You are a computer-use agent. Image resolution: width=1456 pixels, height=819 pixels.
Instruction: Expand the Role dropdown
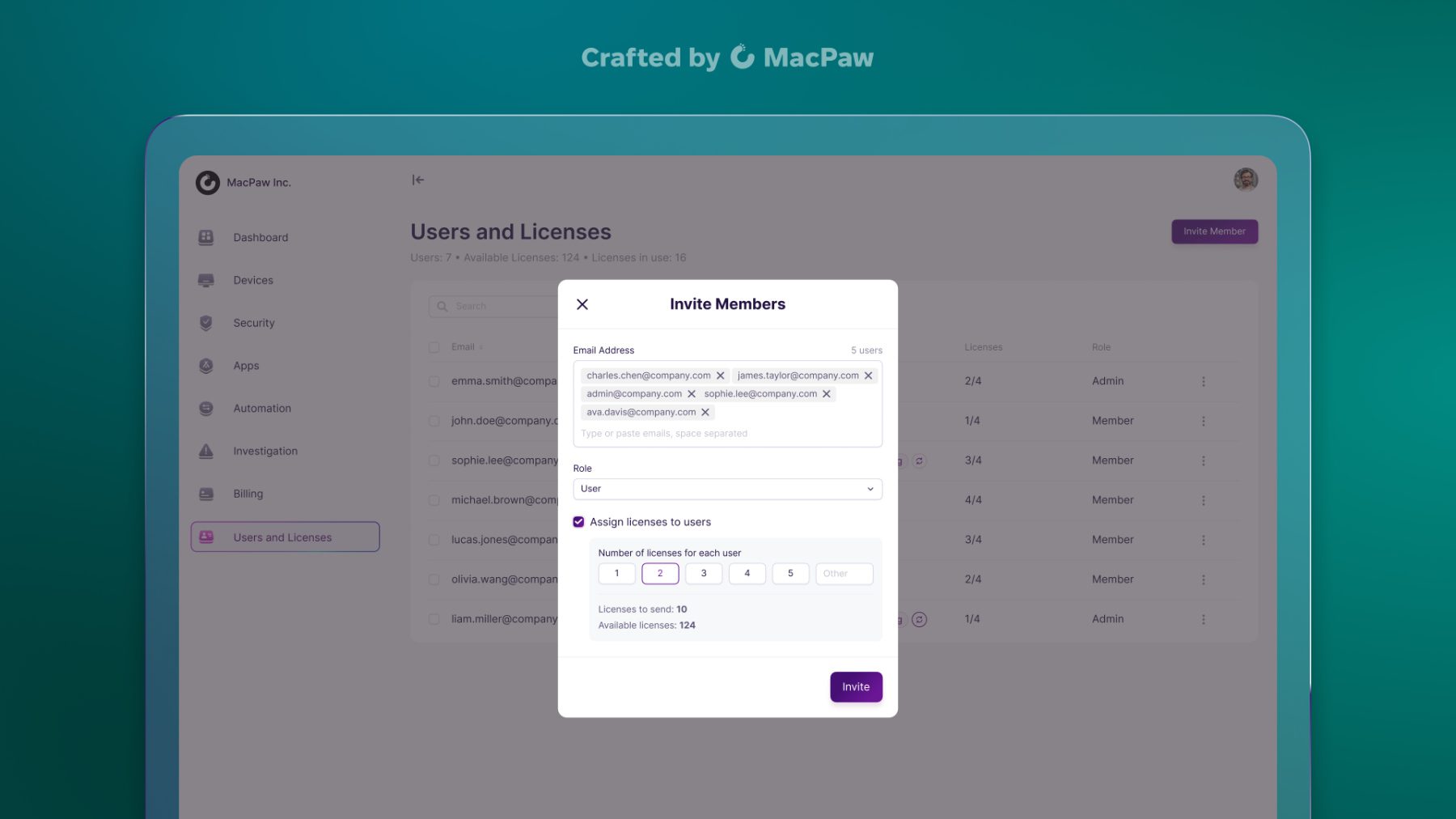coord(727,489)
